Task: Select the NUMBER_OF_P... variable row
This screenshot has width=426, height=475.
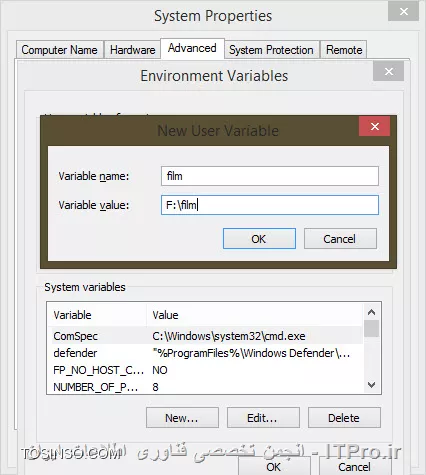Action: [x=207, y=387]
